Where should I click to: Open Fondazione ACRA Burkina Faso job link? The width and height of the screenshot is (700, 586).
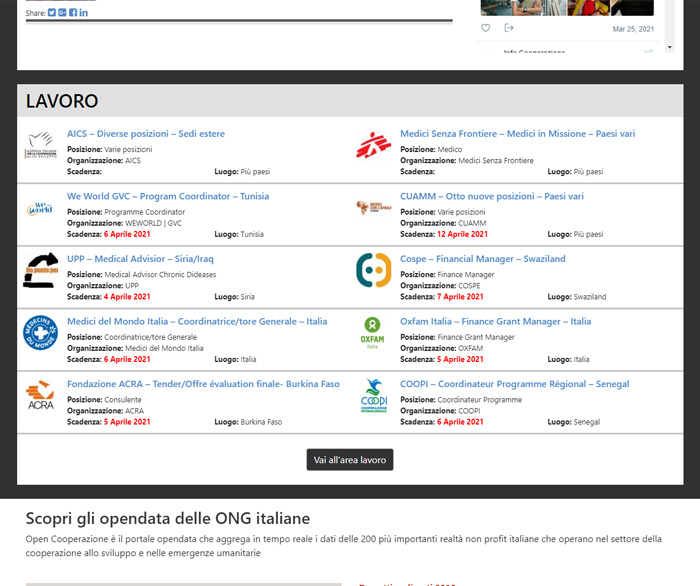pyautogui.click(x=203, y=384)
